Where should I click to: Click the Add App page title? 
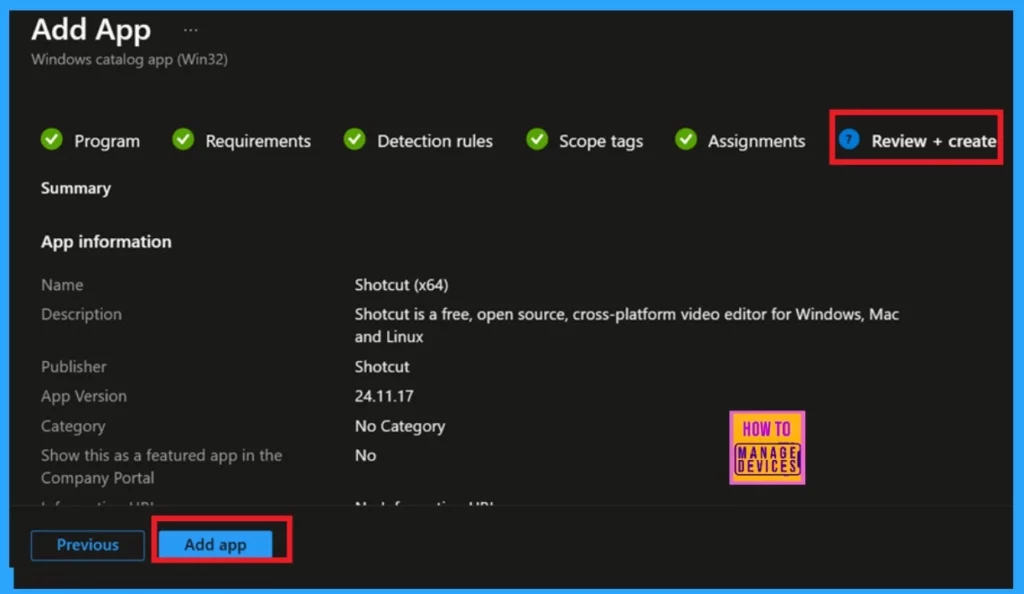point(91,30)
